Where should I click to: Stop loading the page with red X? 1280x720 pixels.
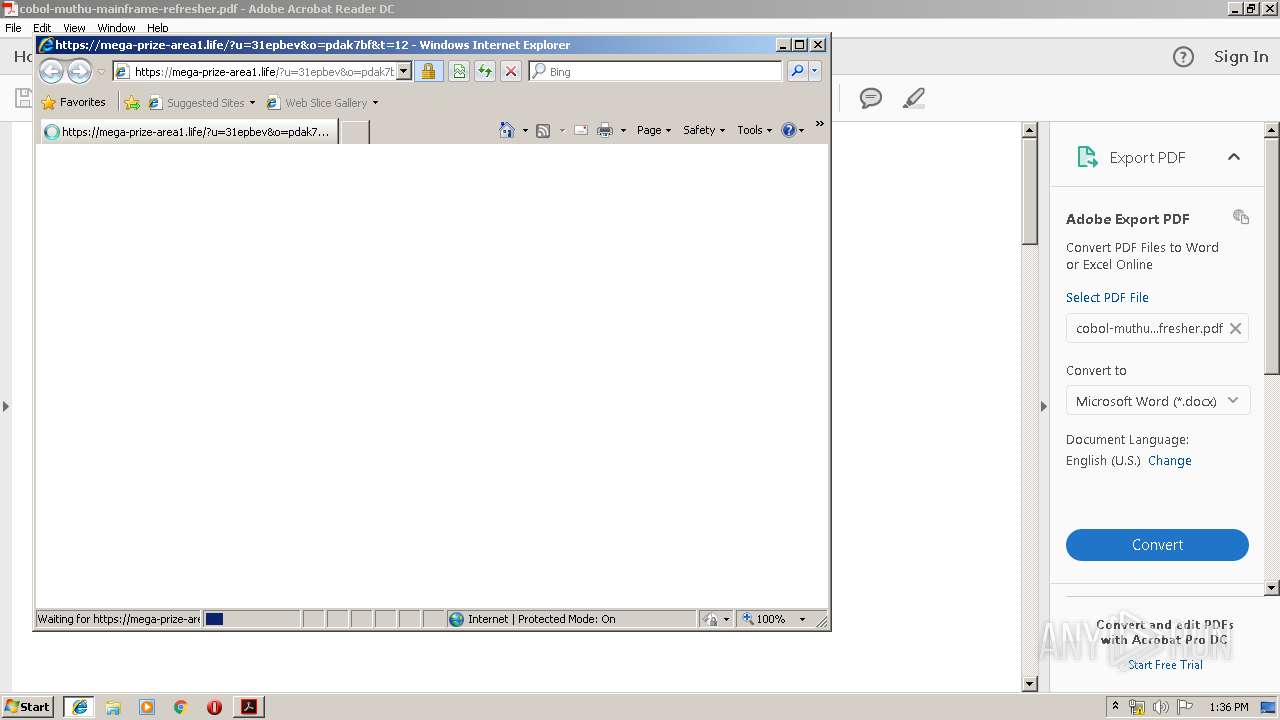(x=511, y=71)
